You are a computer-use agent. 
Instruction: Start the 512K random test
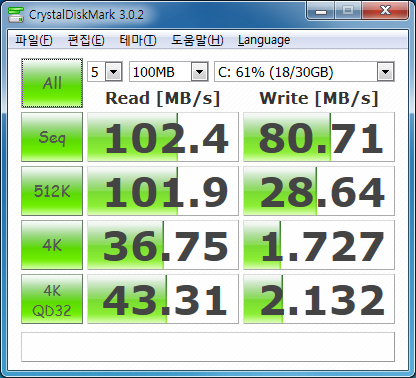(x=52, y=191)
